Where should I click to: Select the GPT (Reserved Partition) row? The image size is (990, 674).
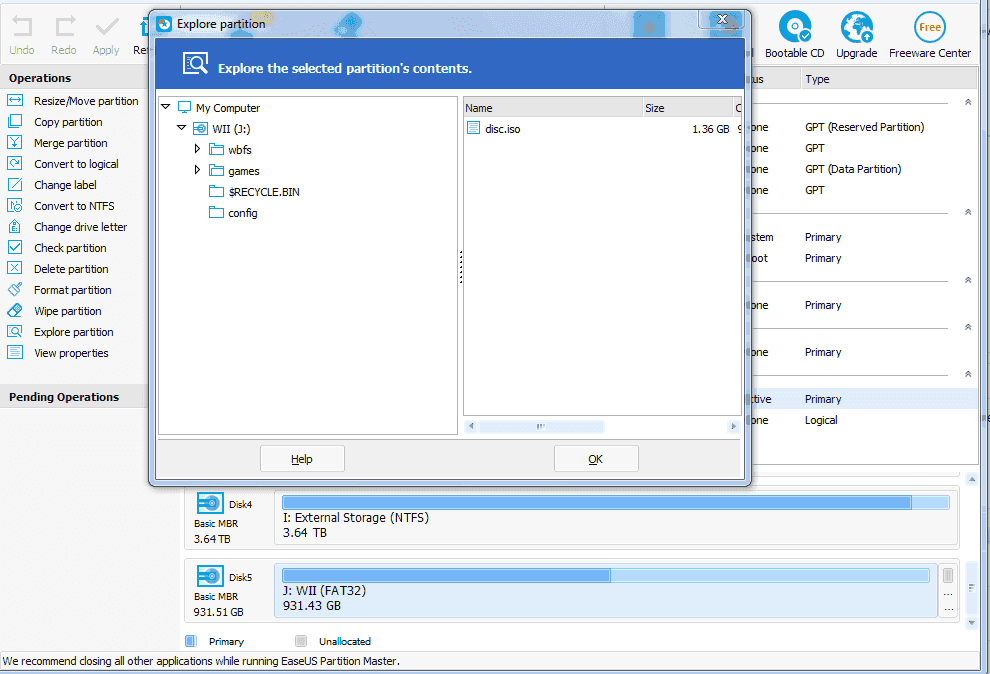[x=862, y=127]
